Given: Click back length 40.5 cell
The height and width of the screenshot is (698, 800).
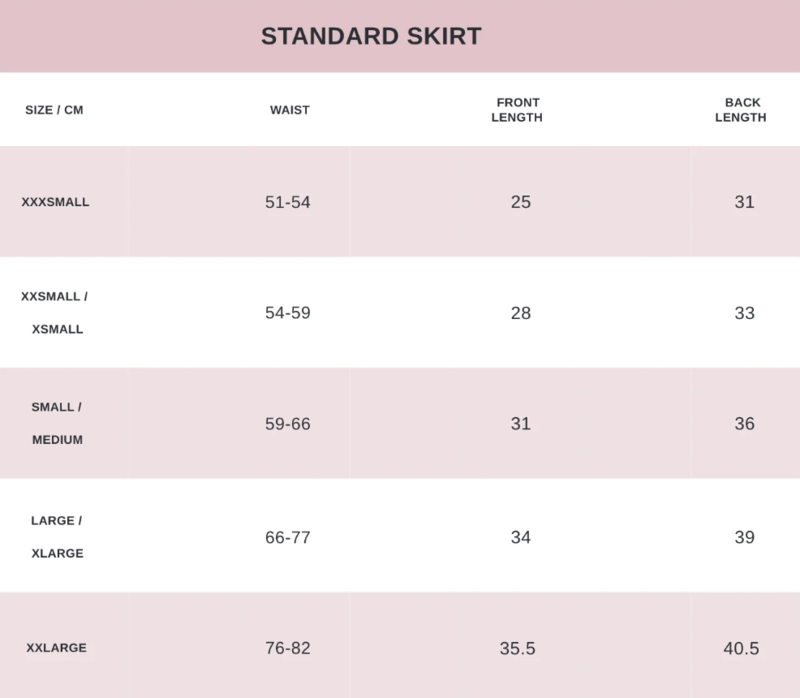Looking at the screenshot, I should 741,649.
